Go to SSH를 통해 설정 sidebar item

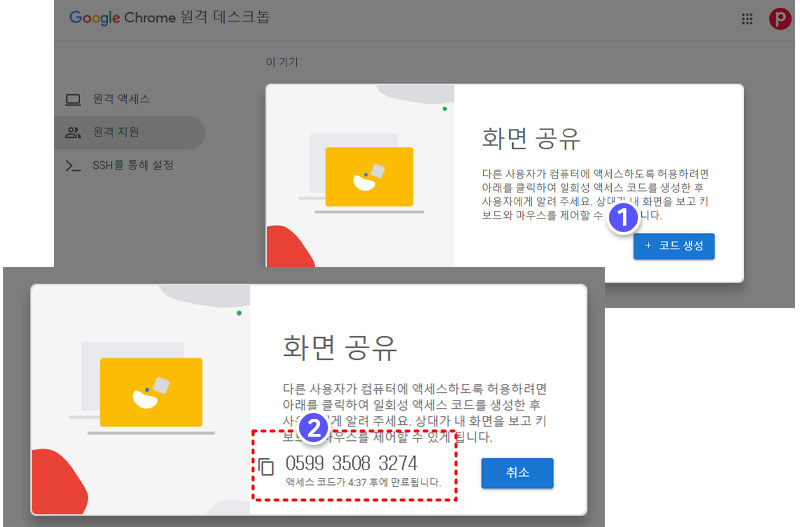(x=133, y=165)
